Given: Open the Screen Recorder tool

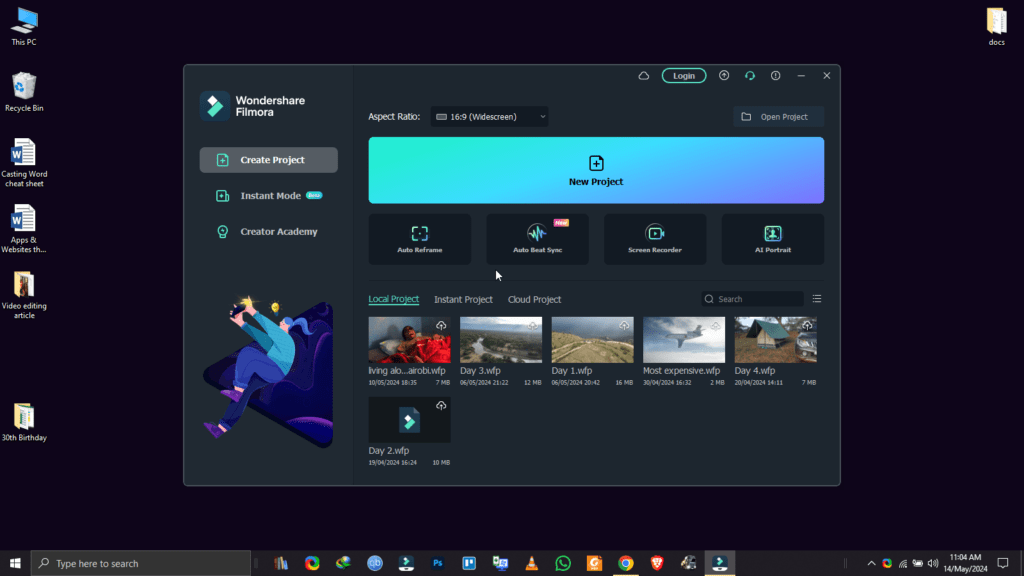Looking at the screenshot, I should point(654,239).
